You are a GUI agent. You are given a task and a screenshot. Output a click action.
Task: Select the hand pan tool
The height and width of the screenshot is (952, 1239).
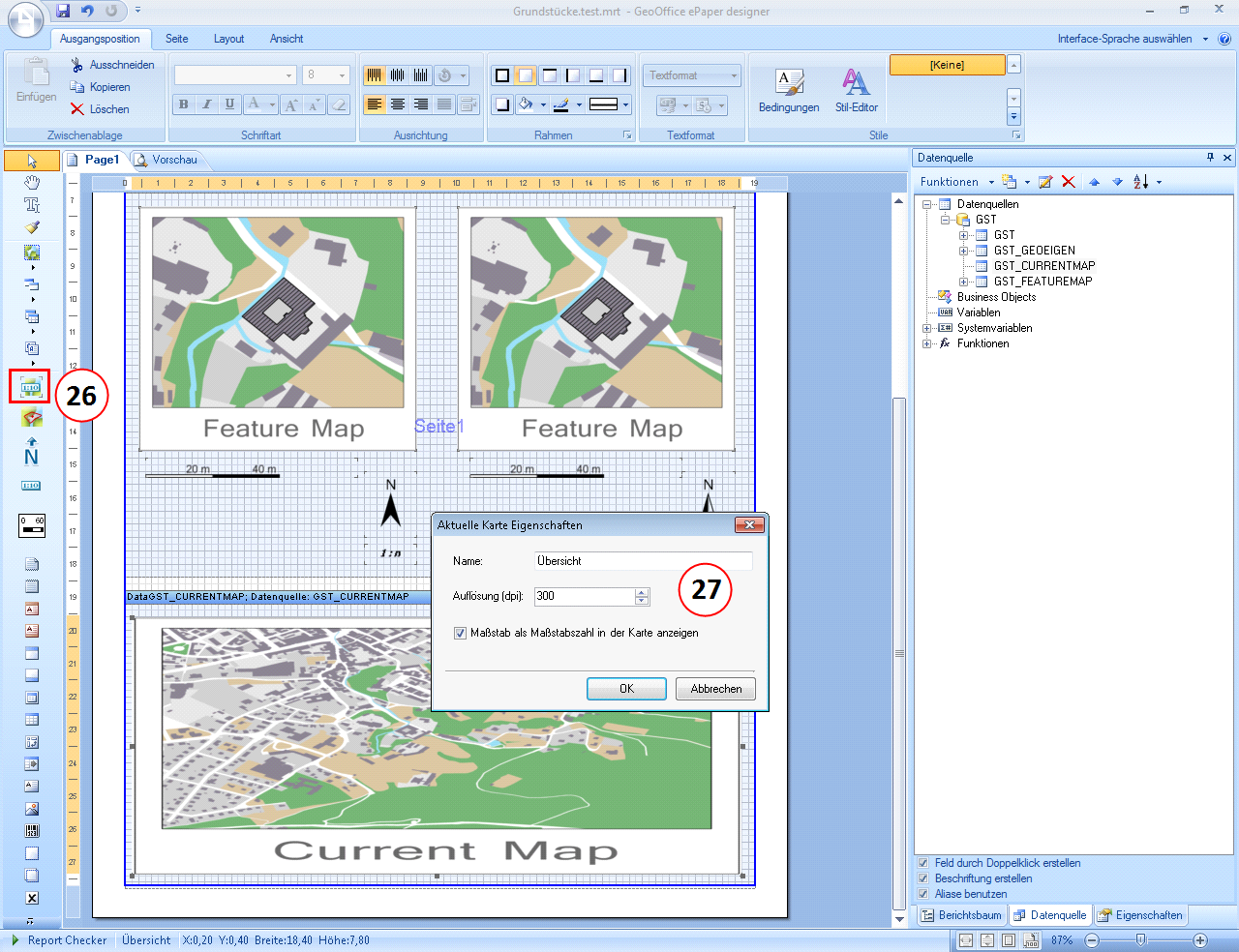pos(32,182)
